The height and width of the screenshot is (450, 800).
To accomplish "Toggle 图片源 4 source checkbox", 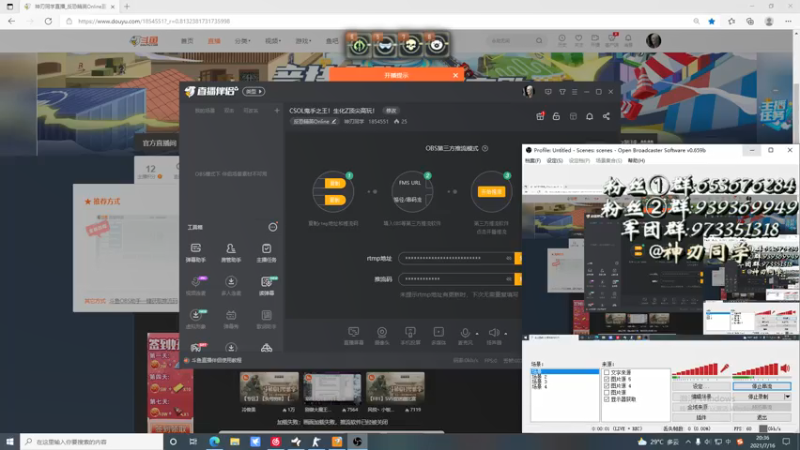I will pyautogui.click(x=607, y=386).
